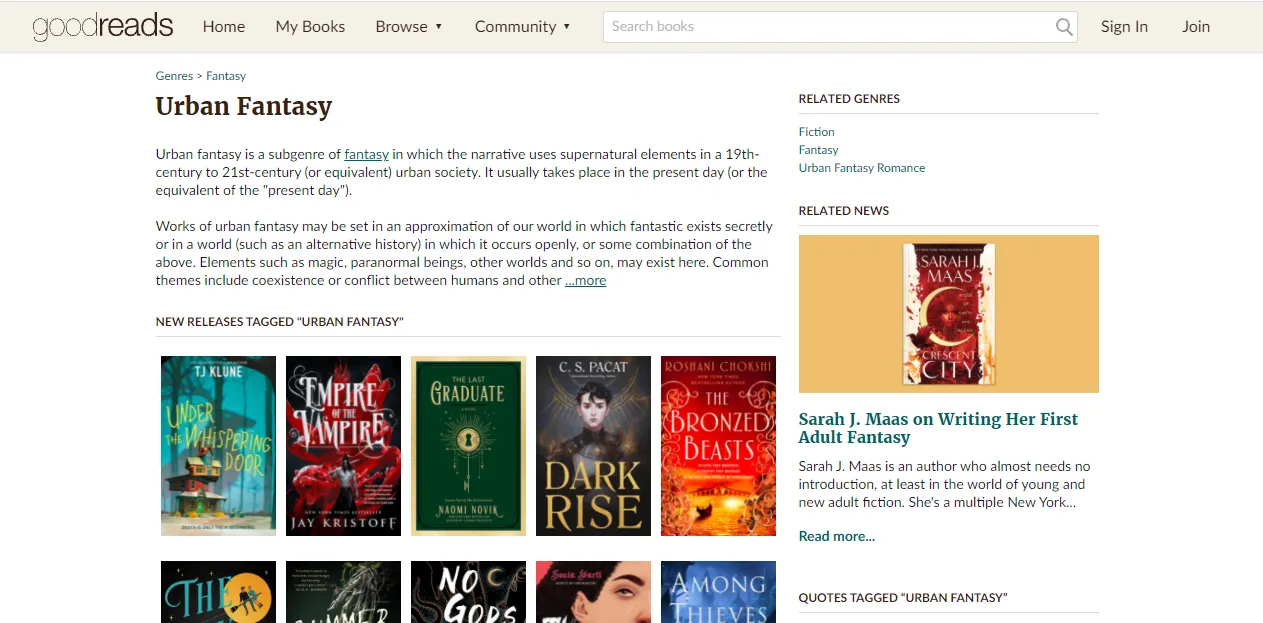The width and height of the screenshot is (1263, 623).
Task: Open the Fiction related genre
Action: click(816, 132)
